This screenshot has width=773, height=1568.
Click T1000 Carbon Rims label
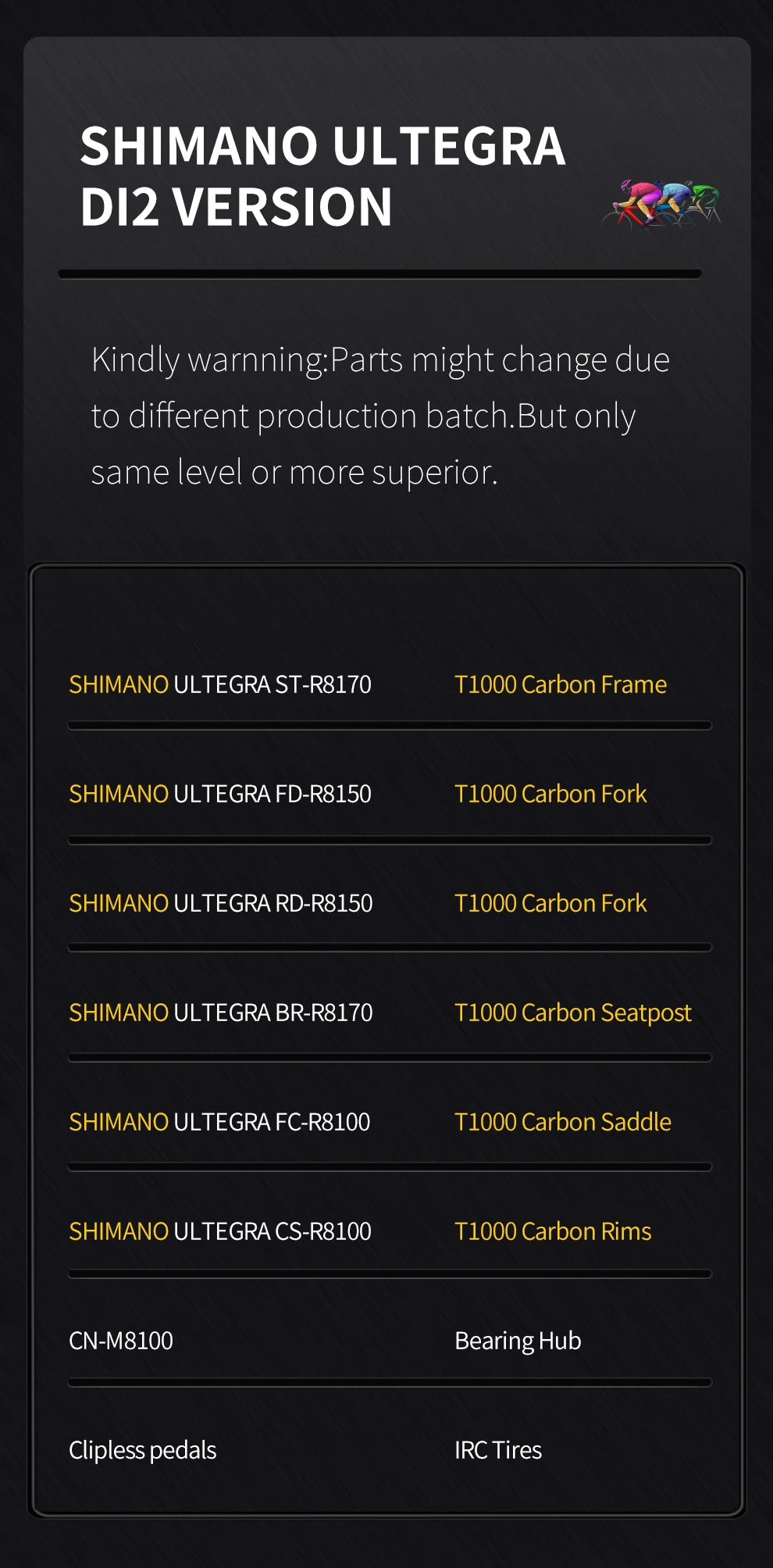pos(553,1231)
